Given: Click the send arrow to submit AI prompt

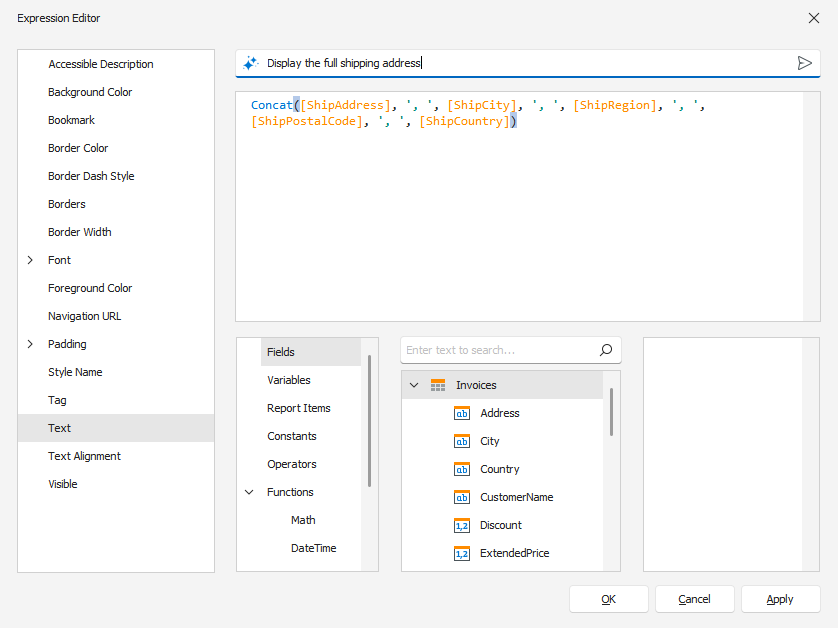Looking at the screenshot, I should coord(805,62).
